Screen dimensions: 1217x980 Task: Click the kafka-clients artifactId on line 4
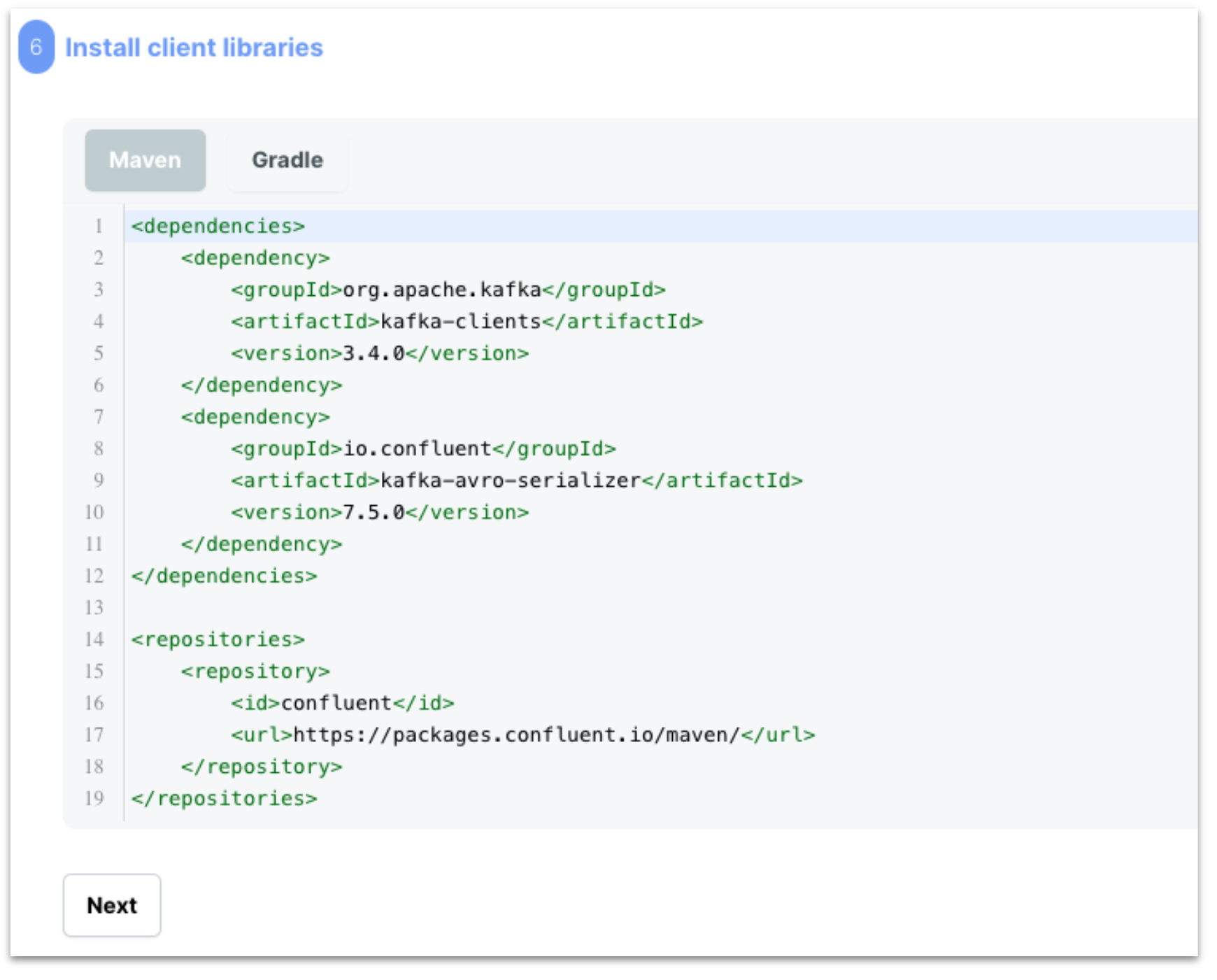click(x=465, y=321)
